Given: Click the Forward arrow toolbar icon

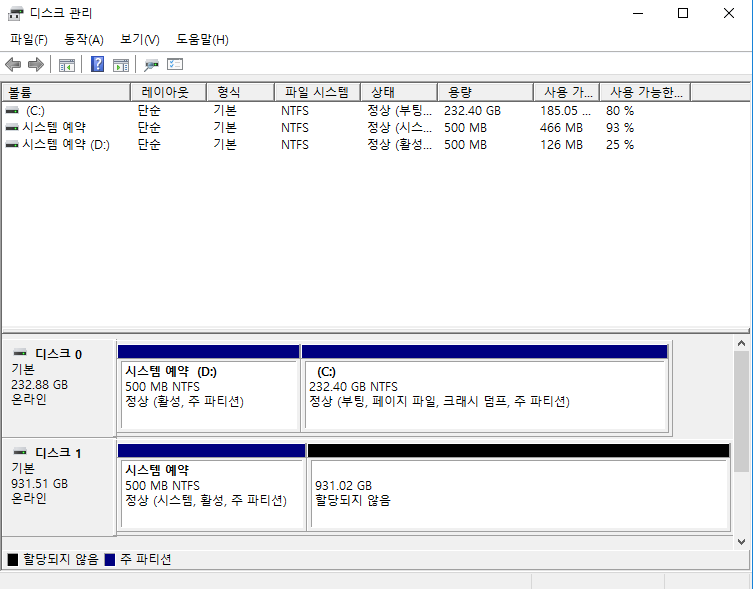Looking at the screenshot, I should click(x=36, y=64).
